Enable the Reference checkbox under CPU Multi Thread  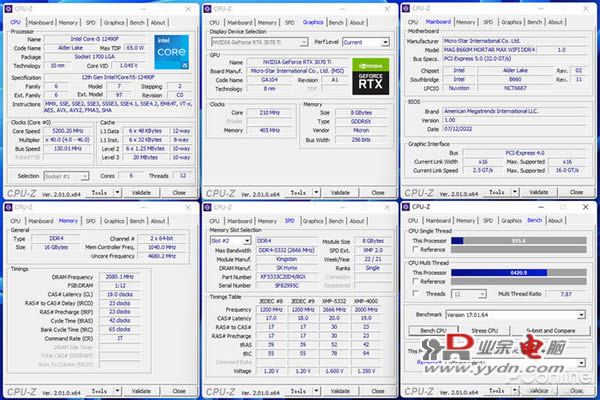click(x=416, y=281)
